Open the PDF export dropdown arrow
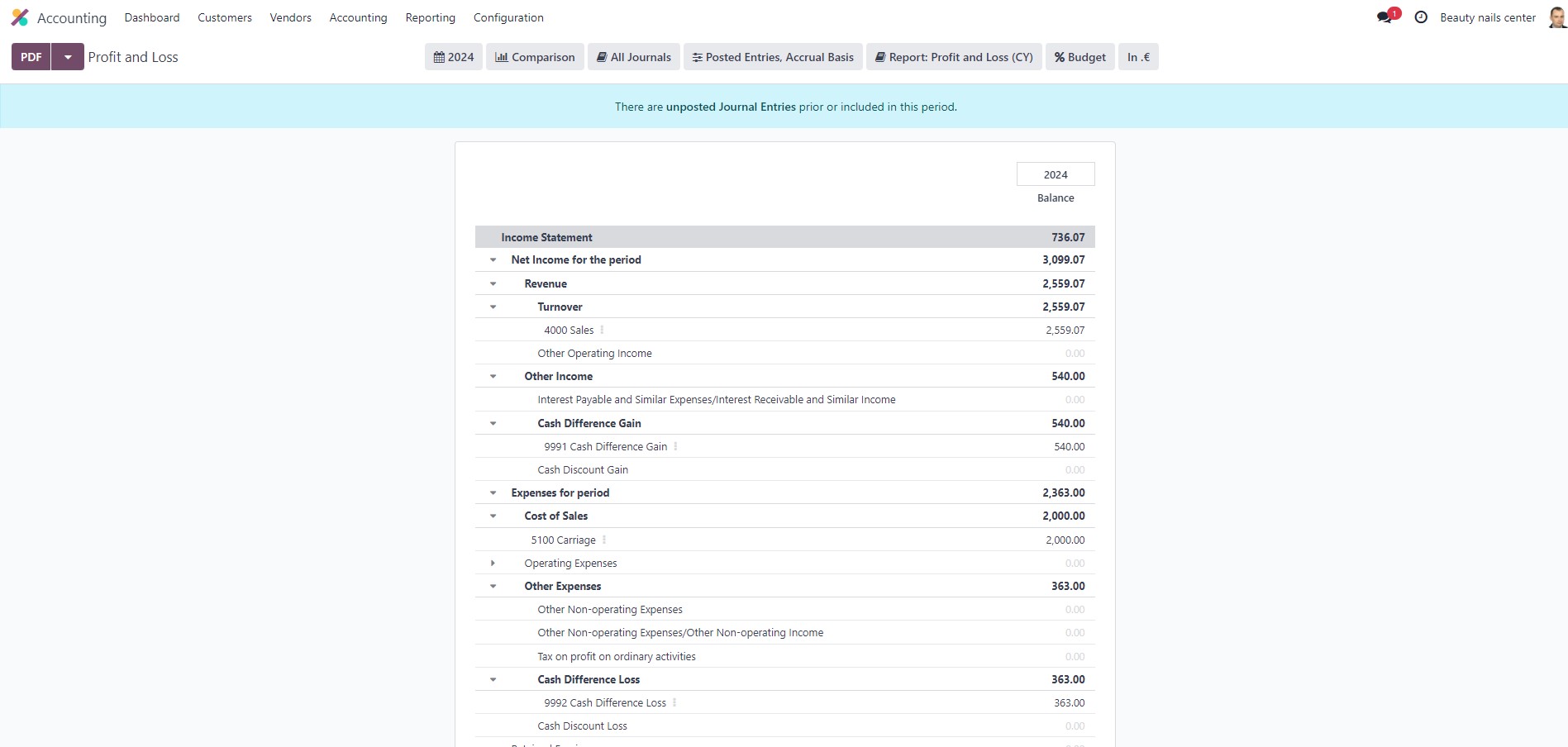The width and height of the screenshot is (1568, 747). (x=68, y=57)
